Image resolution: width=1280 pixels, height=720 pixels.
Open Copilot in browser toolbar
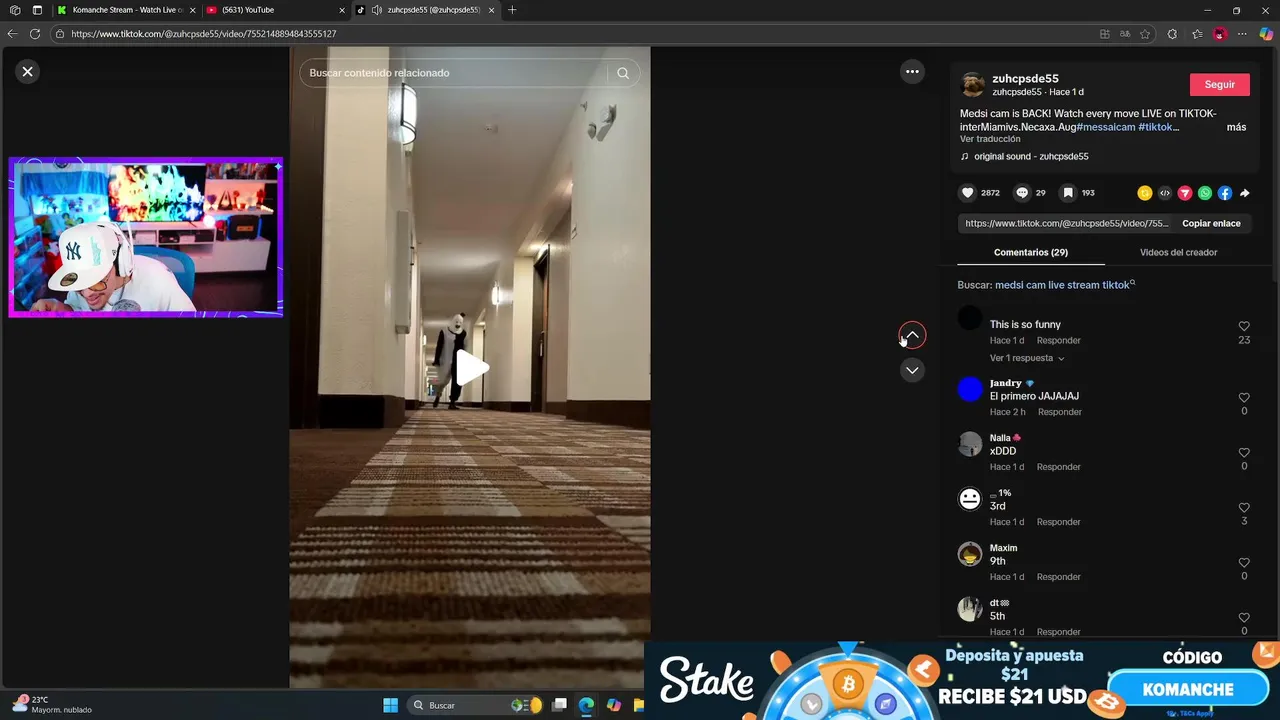1266,34
